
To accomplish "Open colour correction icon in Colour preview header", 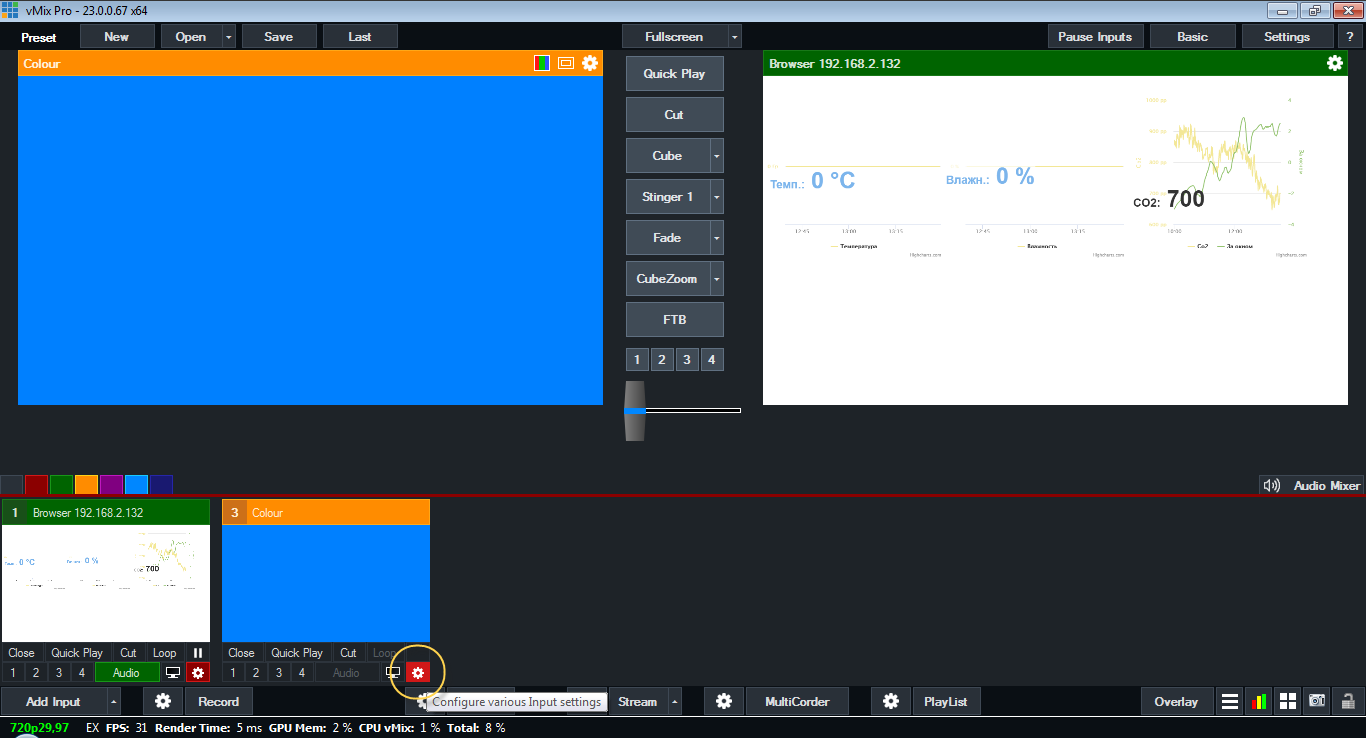I will (542, 63).
